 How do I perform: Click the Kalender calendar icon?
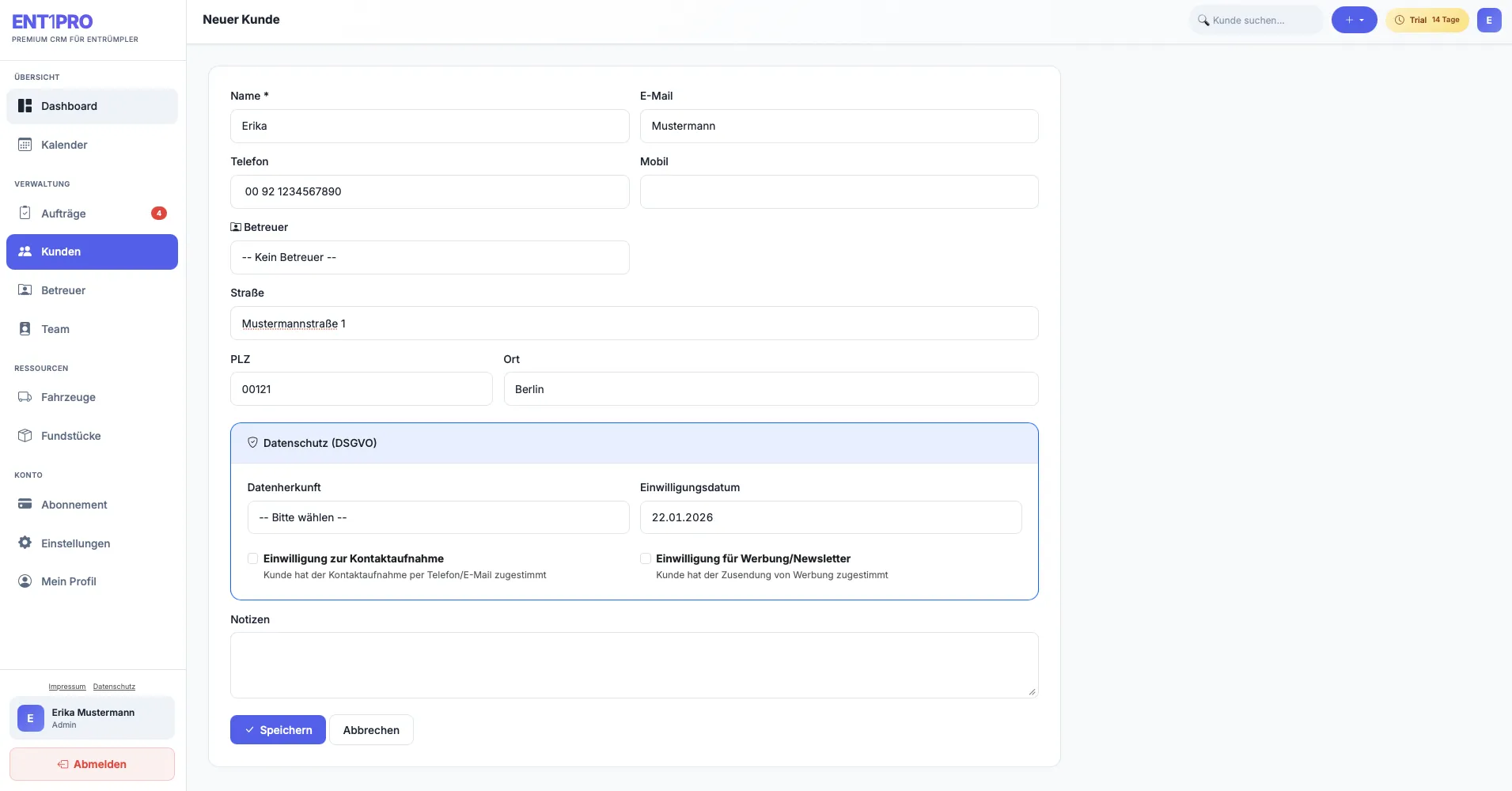(25, 145)
